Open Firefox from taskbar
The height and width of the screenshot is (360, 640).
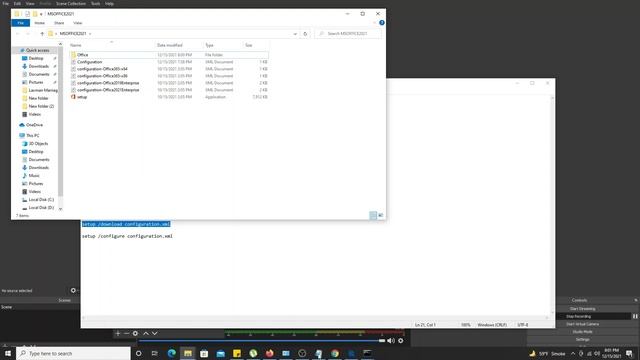[269, 353]
